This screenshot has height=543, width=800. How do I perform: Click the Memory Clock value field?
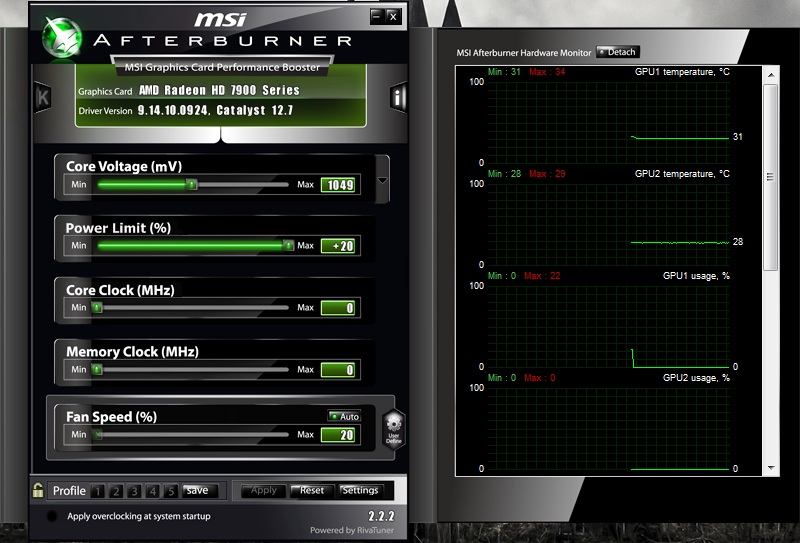[338, 369]
